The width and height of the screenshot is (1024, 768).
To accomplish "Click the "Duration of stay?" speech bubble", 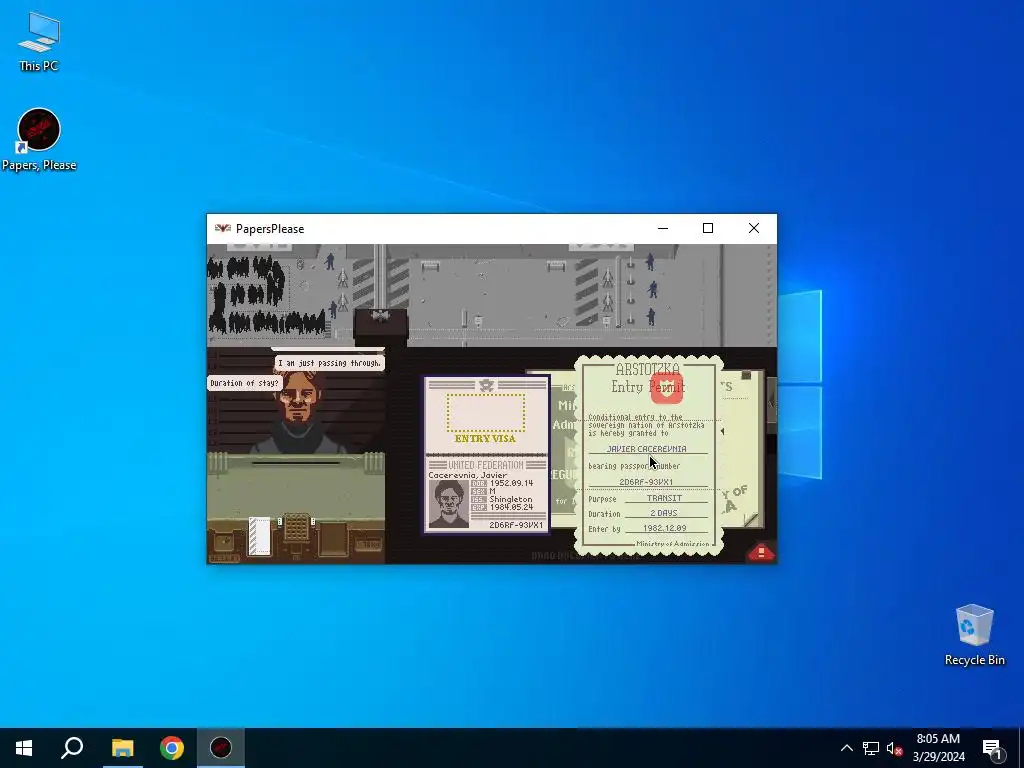I will [x=244, y=383].
